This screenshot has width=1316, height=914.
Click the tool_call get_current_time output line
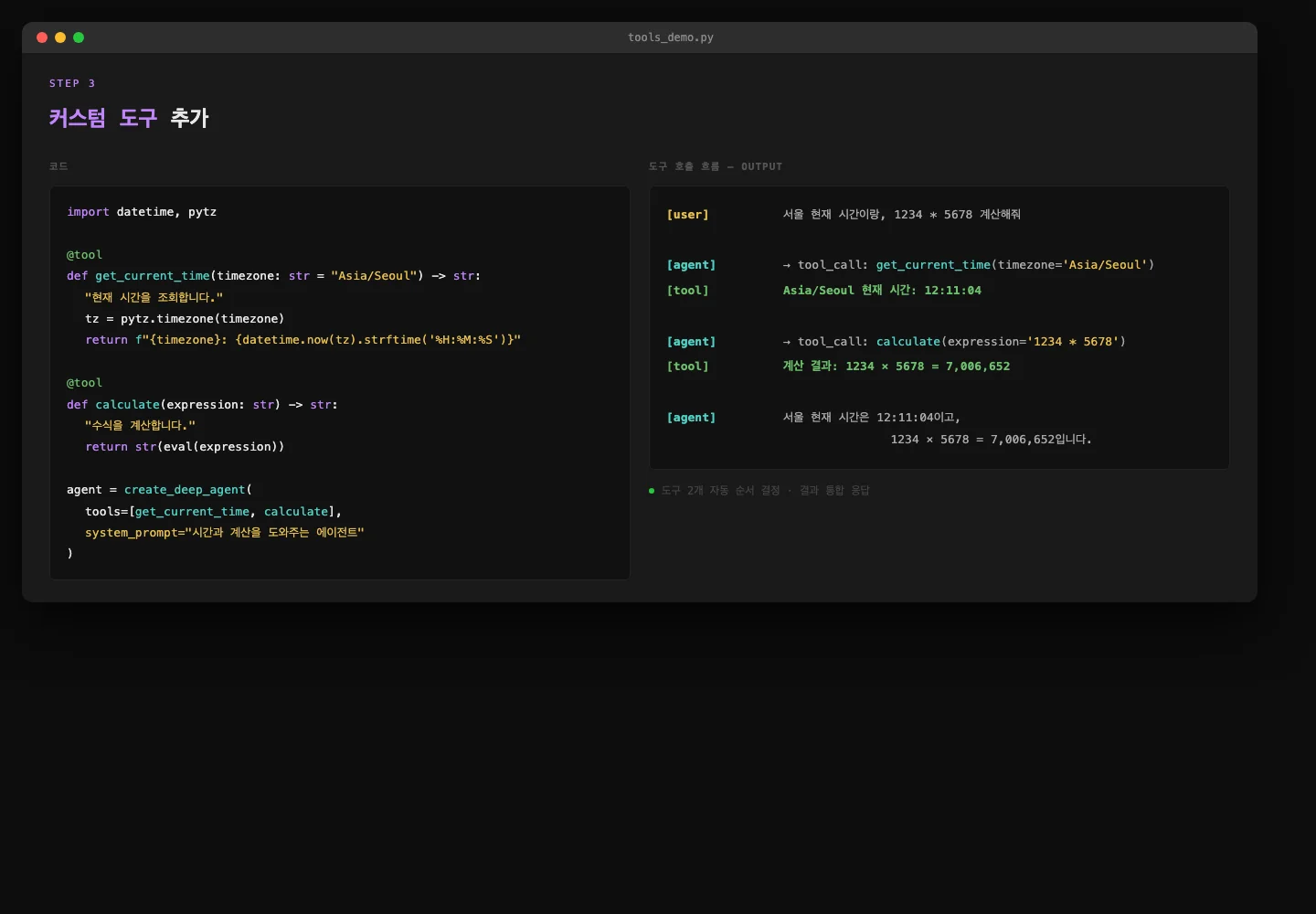coord(968,265)
